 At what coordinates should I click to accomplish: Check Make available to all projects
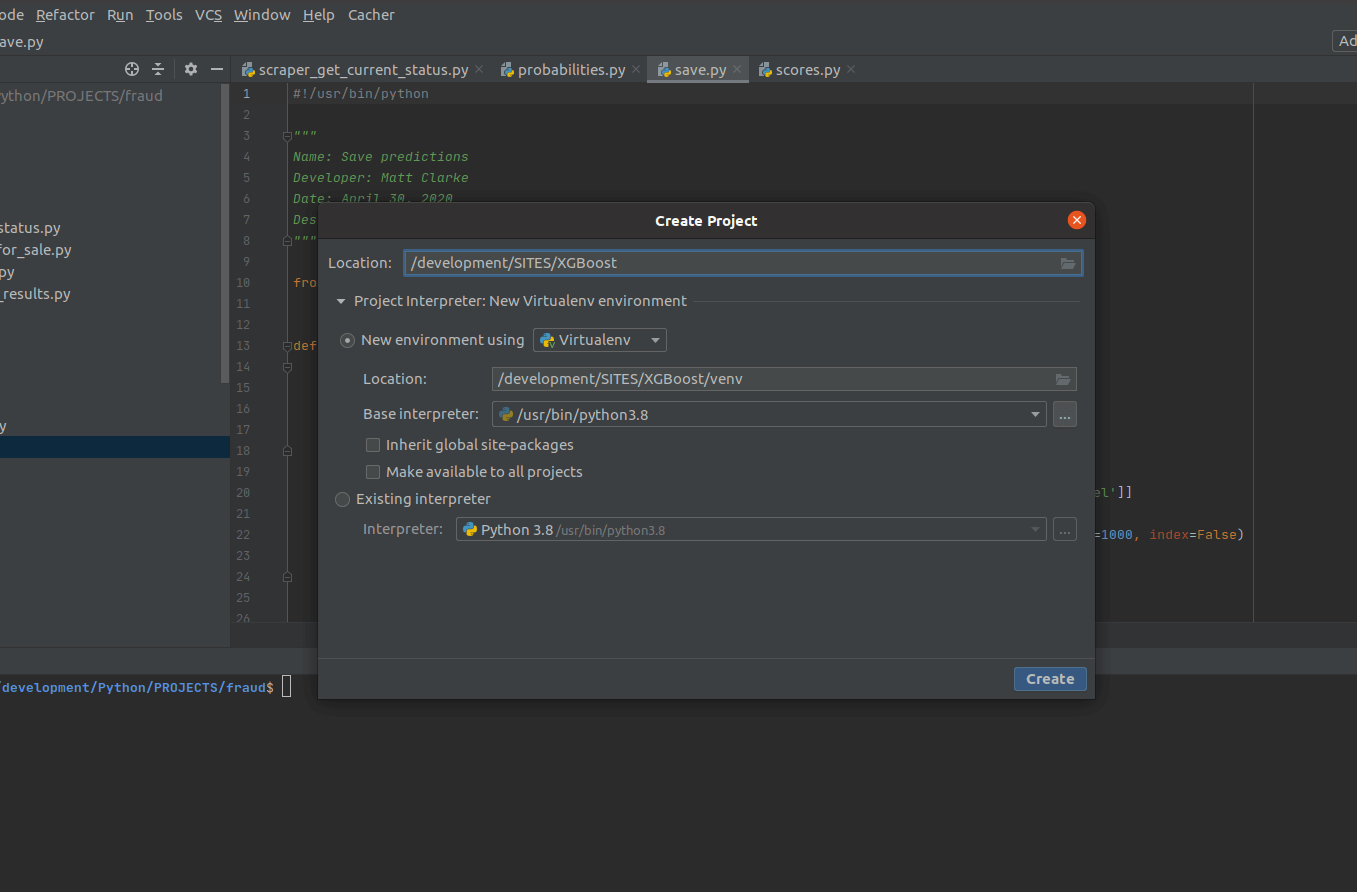tap(373, 472)
